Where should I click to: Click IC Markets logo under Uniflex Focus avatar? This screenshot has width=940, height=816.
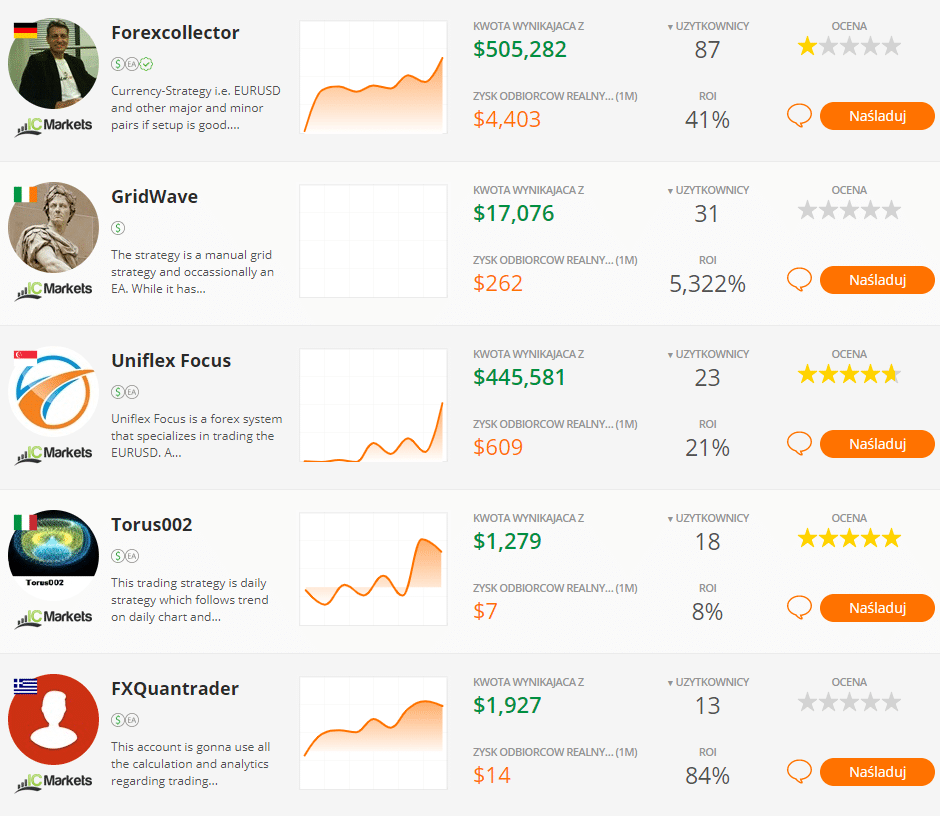54,454
